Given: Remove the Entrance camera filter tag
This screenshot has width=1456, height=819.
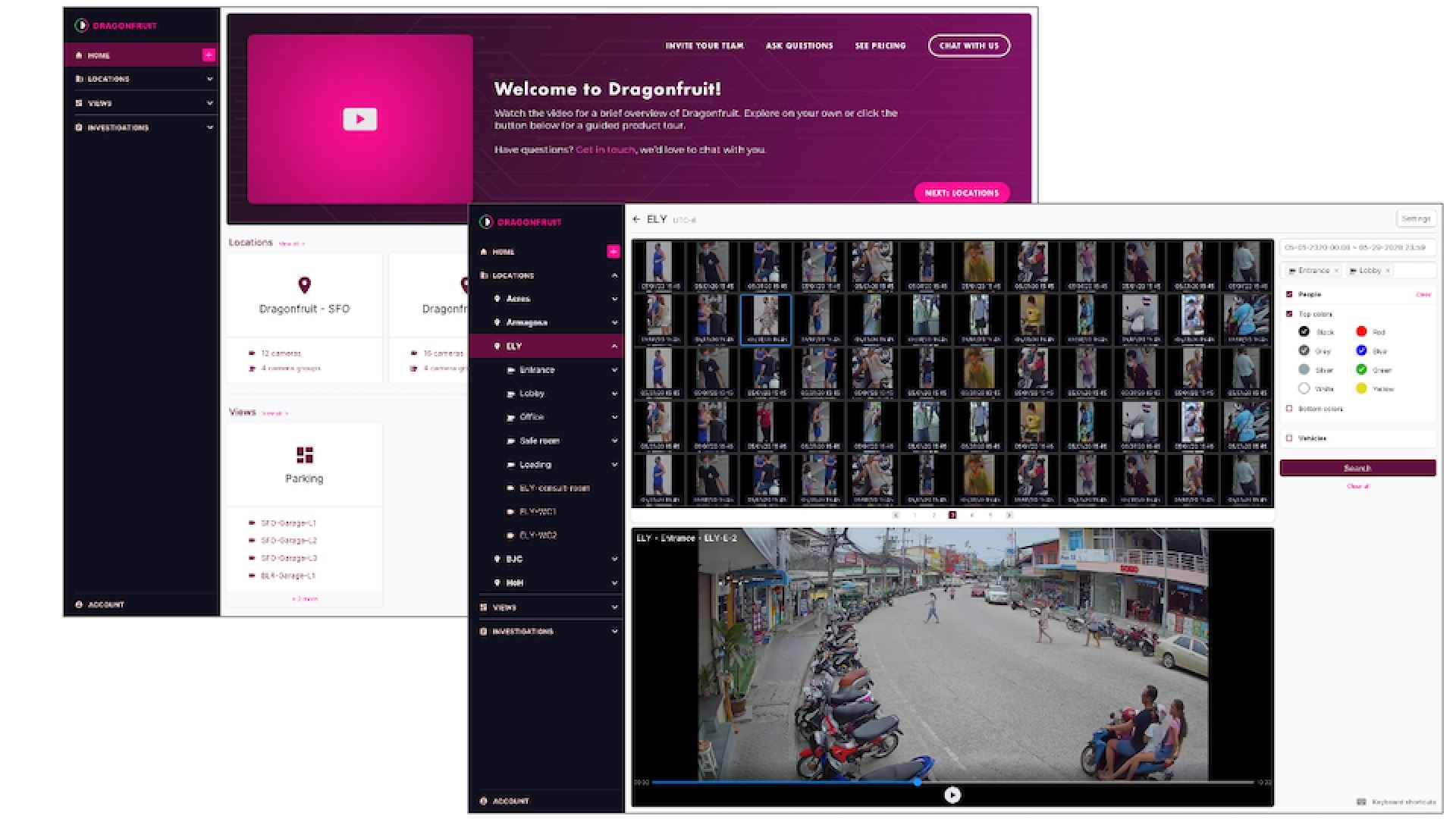Looking at the screenshot, I should [1336, 271].
